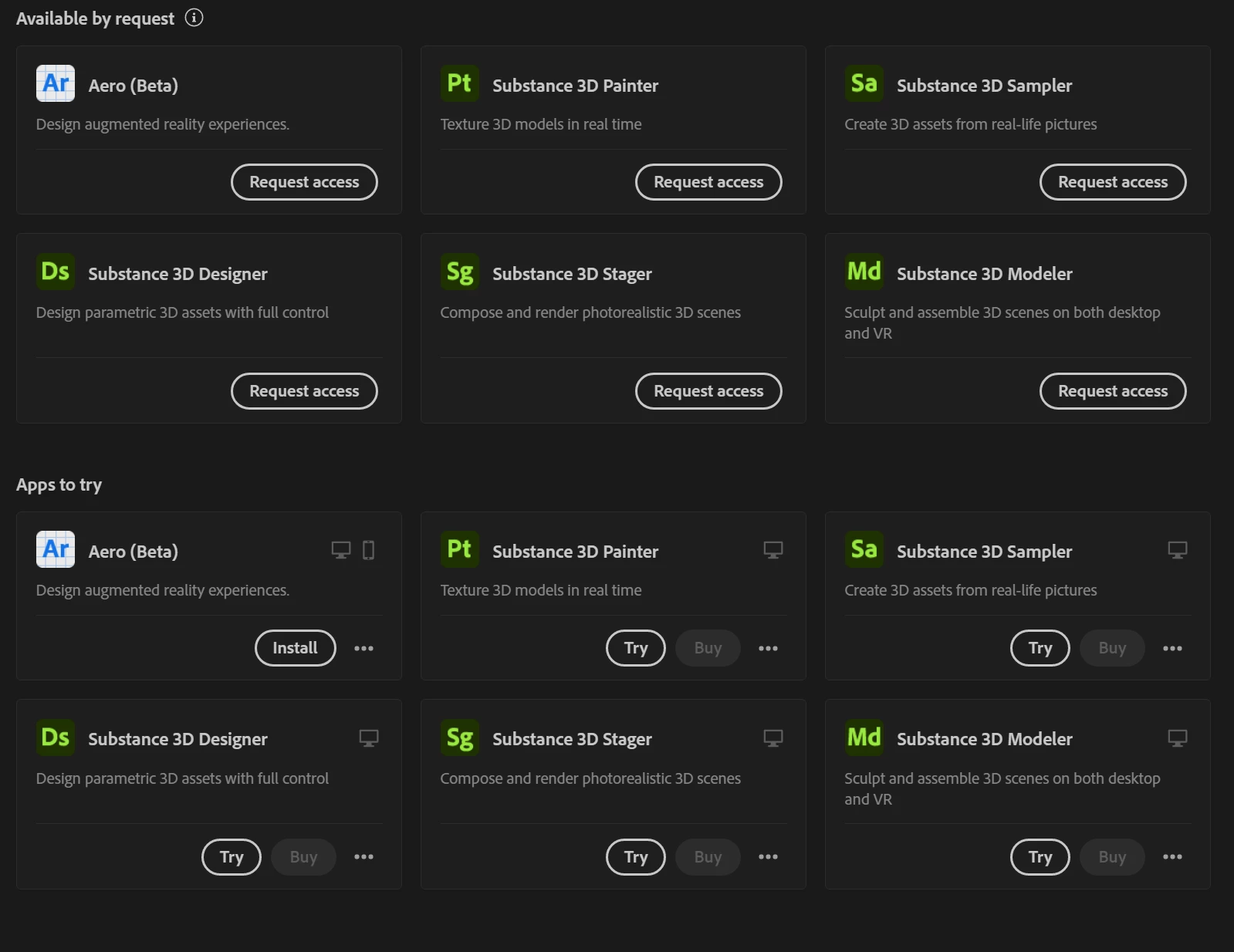Click the Substance 3D Designer icon under Available by request
The width and height of the screenshot is (1234, 952).
56,272
